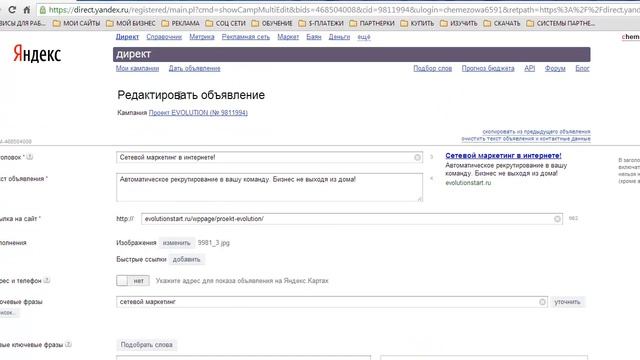This screenshot has width=640, height=360.
Task: Open the API link
Action: [x=529, y=69]
